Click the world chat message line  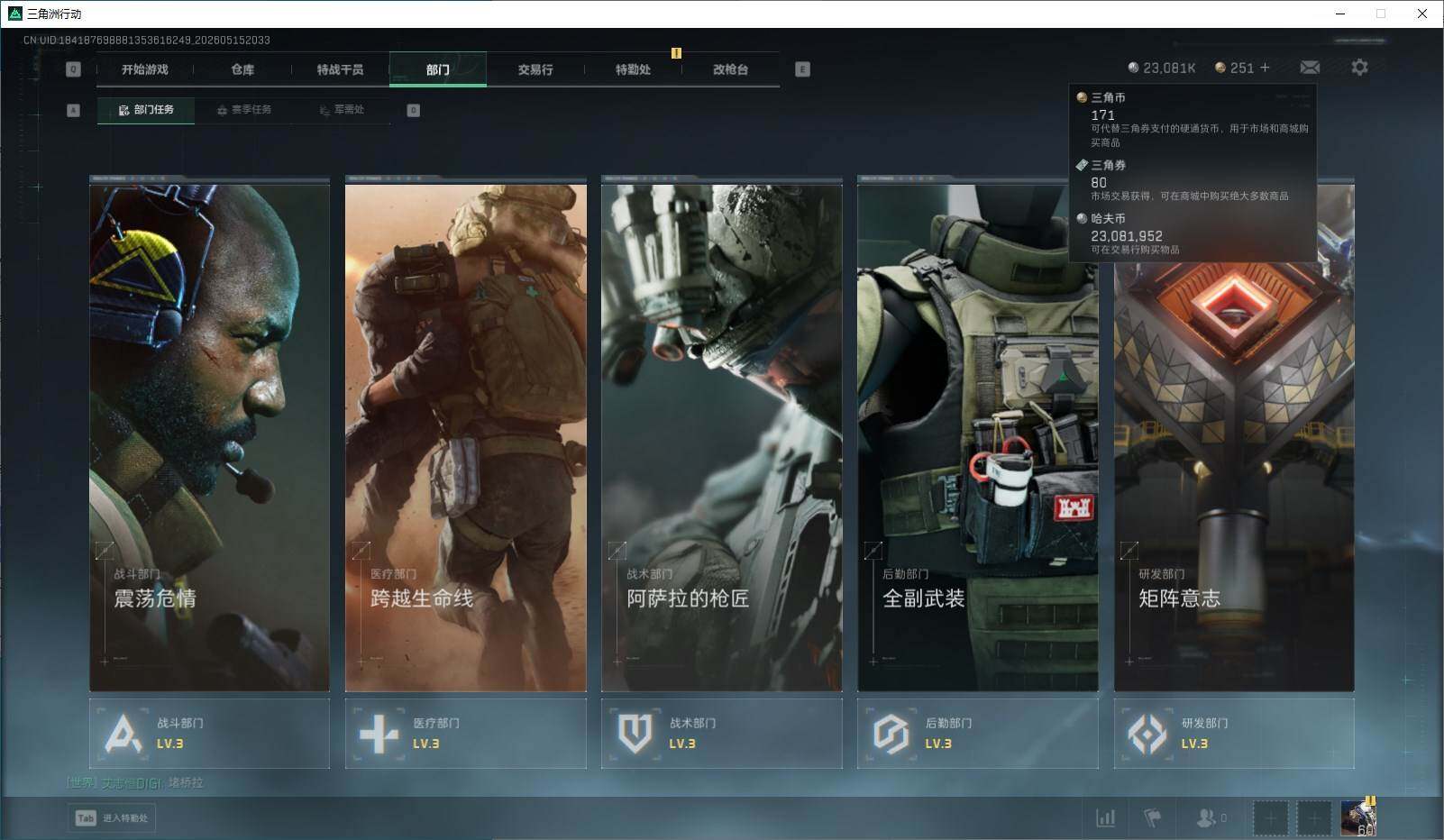135,782
